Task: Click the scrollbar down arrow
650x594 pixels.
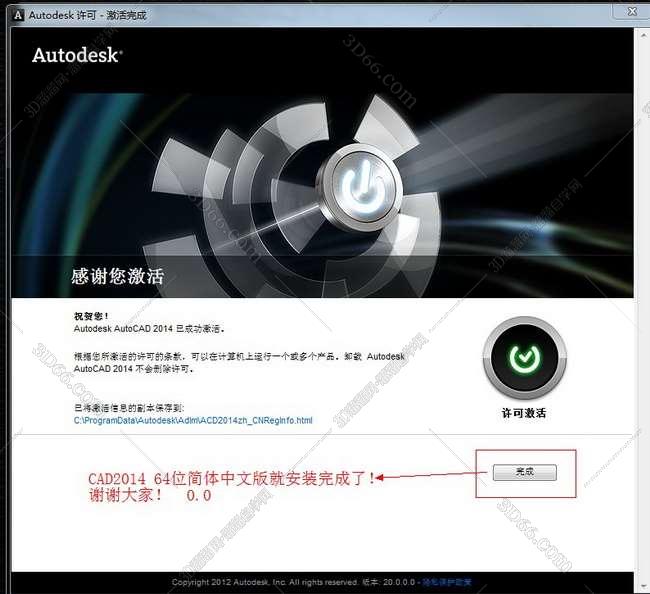Action: pyautogui.click(x=643, y=586)
